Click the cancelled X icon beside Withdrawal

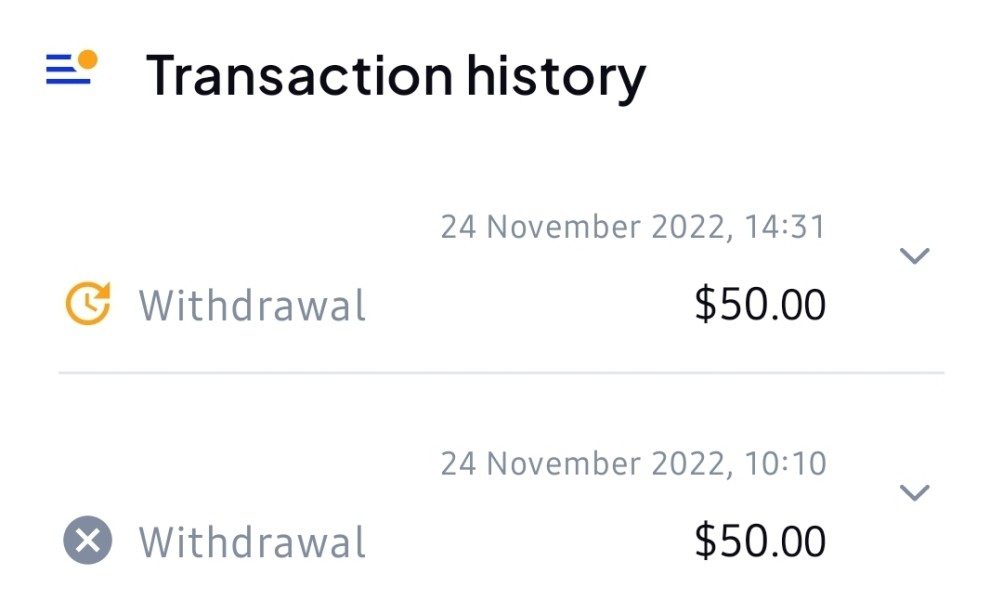[88, 542]
